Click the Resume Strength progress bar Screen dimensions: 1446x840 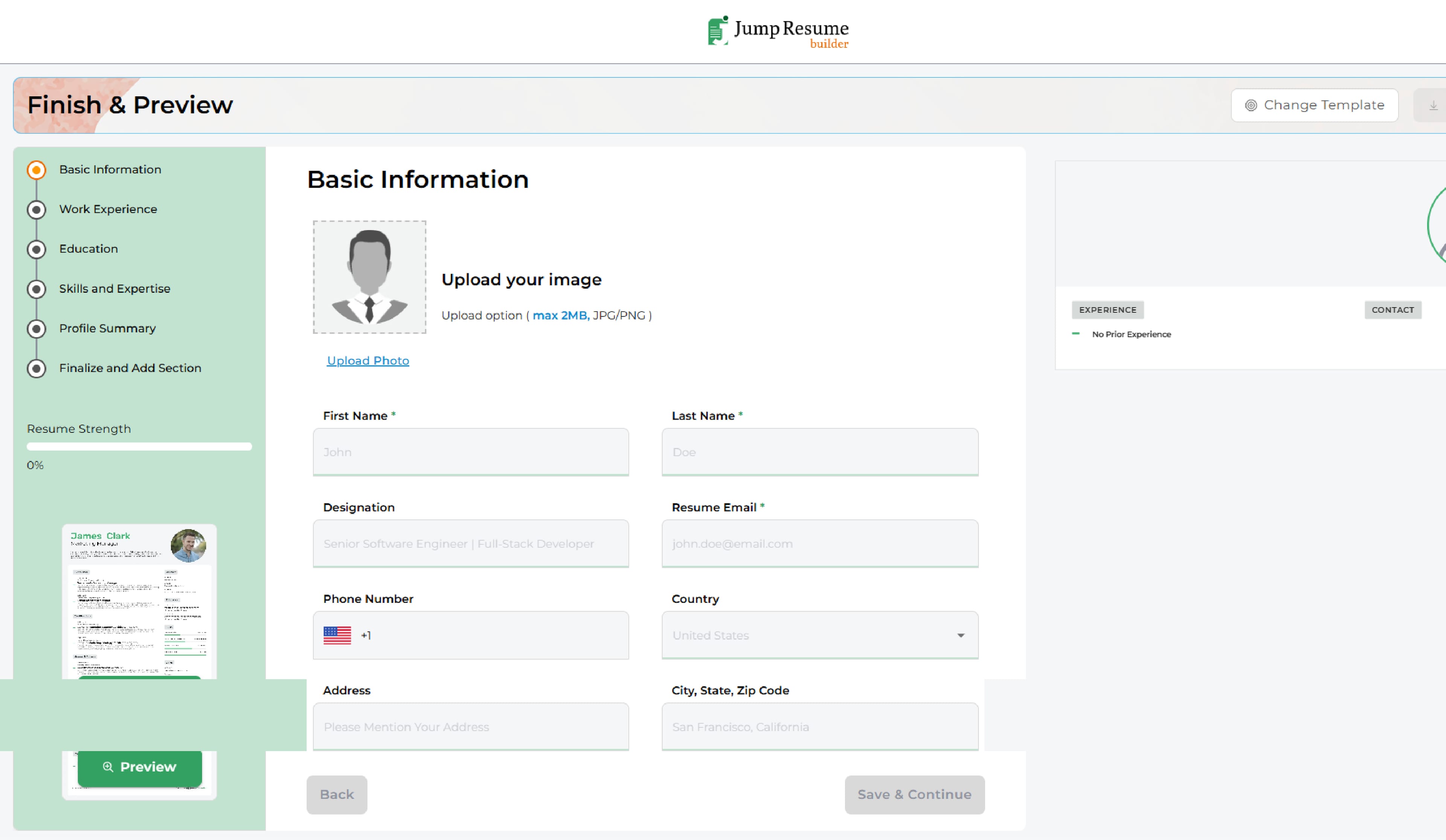(x=139, y=447)
